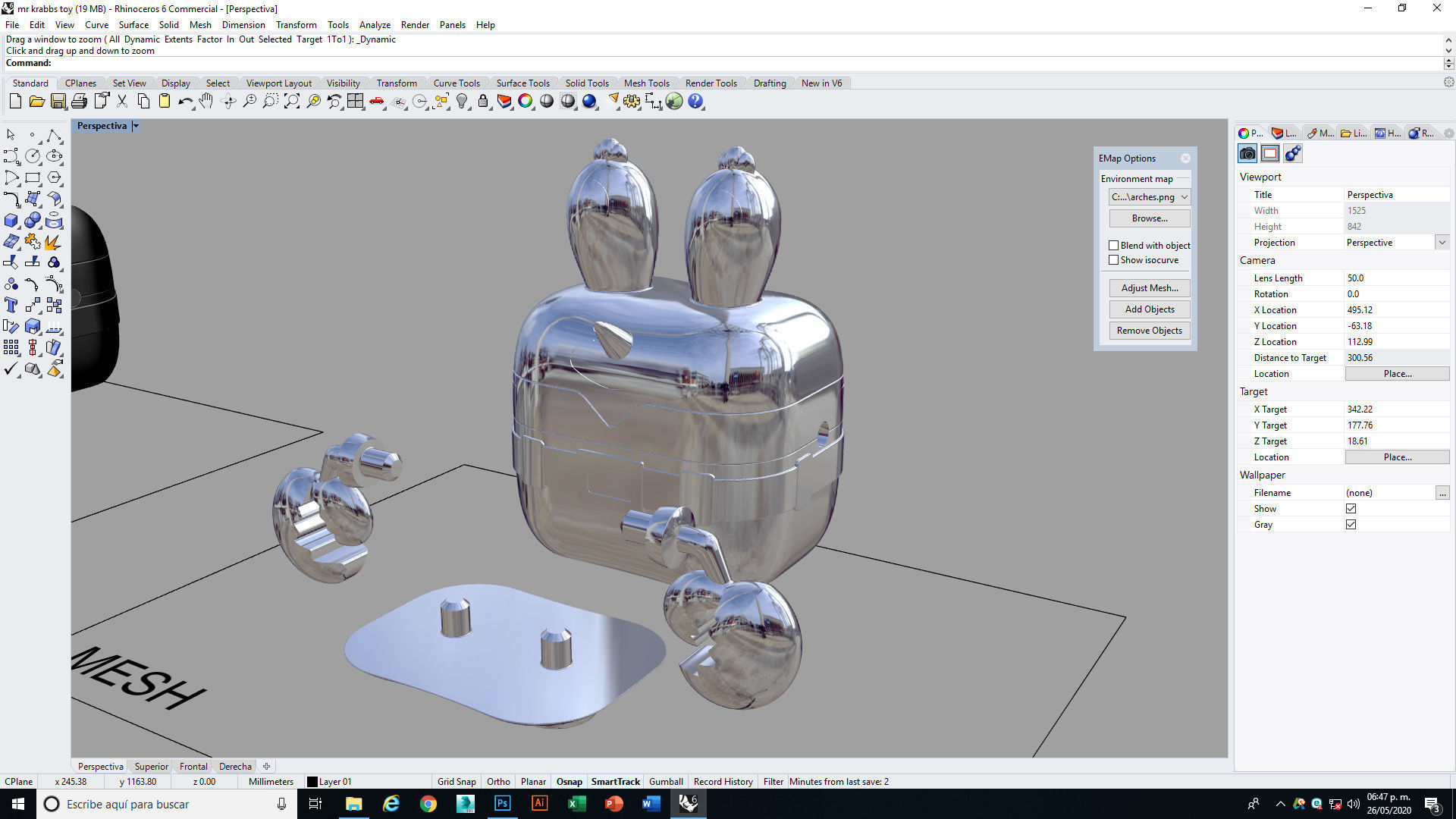Image resolution: width=1456 pixels, height=819 pixels.
Task: Open the Wallpaper filename ellipsis button
Action: coord(1442,493)
